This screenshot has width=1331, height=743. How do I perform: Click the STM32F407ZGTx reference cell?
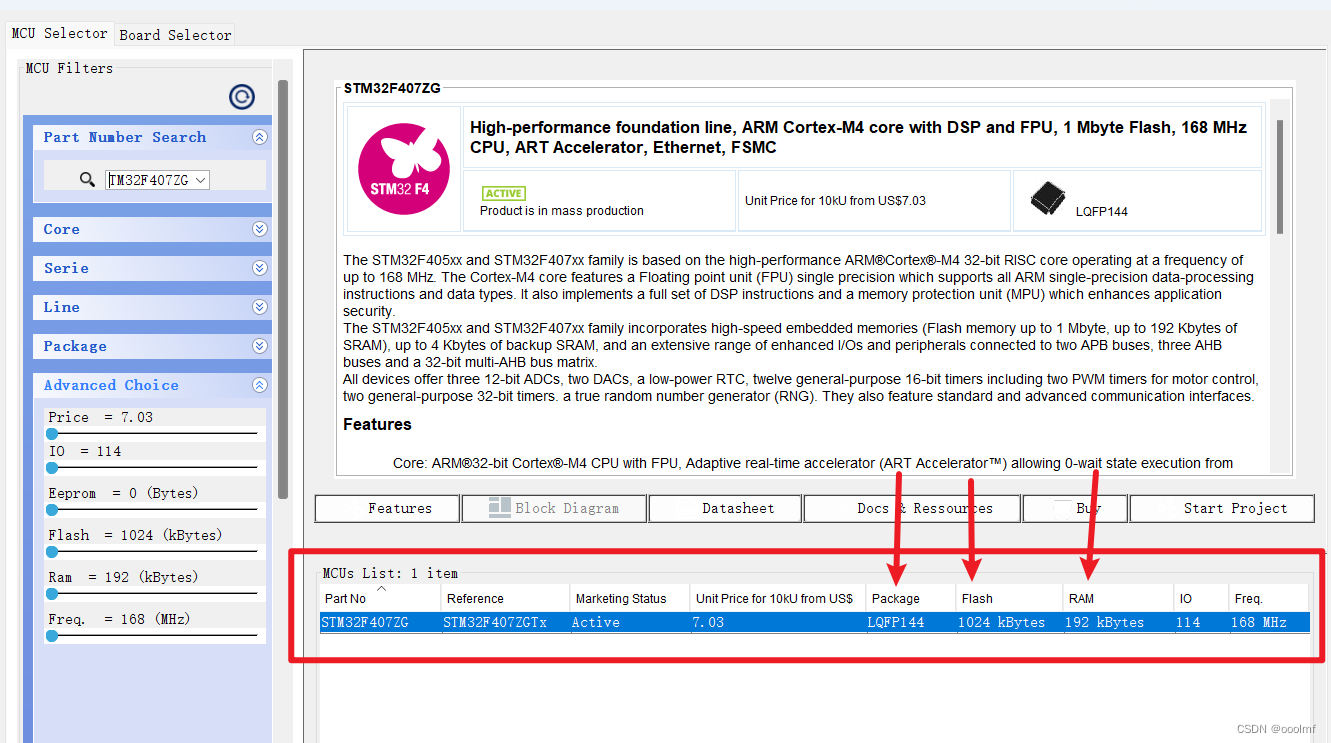[505, 622]
